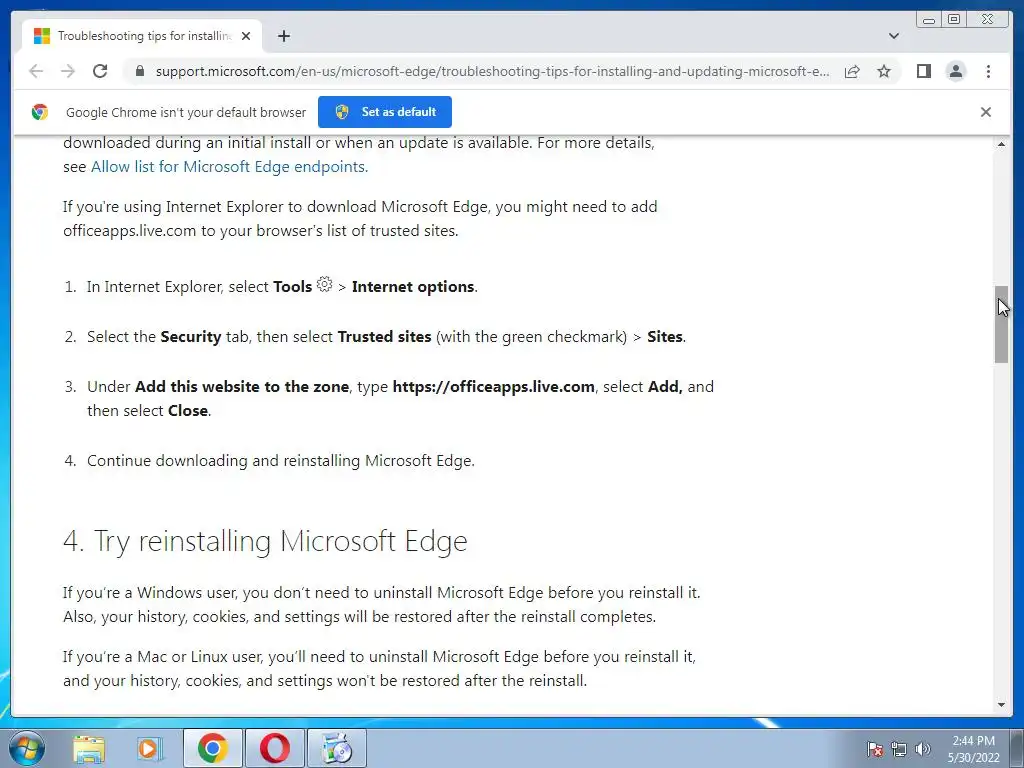Click step 4 Continue downloading and reinstalling
Image resolution: width=1024 pixels, height=768 pixels.
(x=281, y=461)
